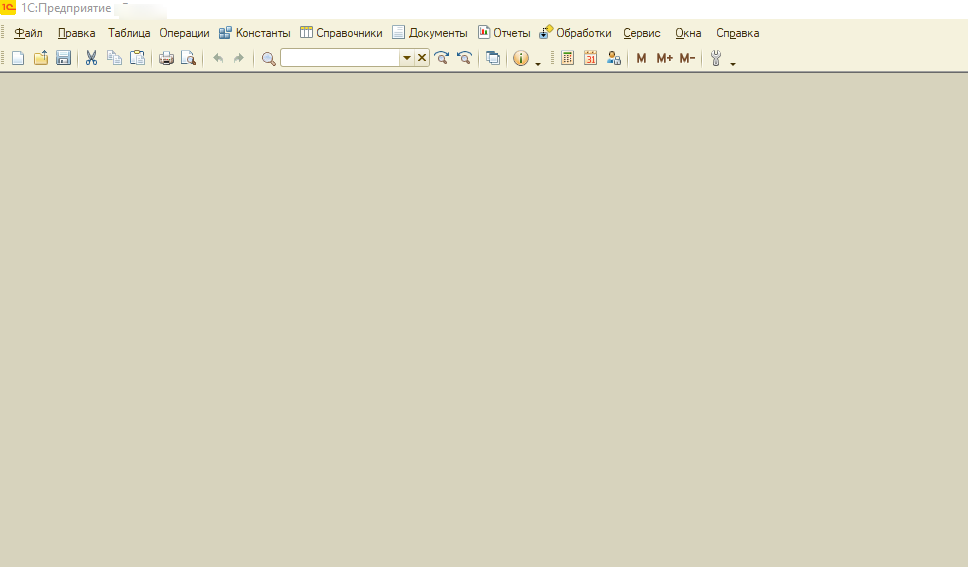Click the save diskette icon
Viewport: 968px width, 567px height.
click(x=64, y=58)
